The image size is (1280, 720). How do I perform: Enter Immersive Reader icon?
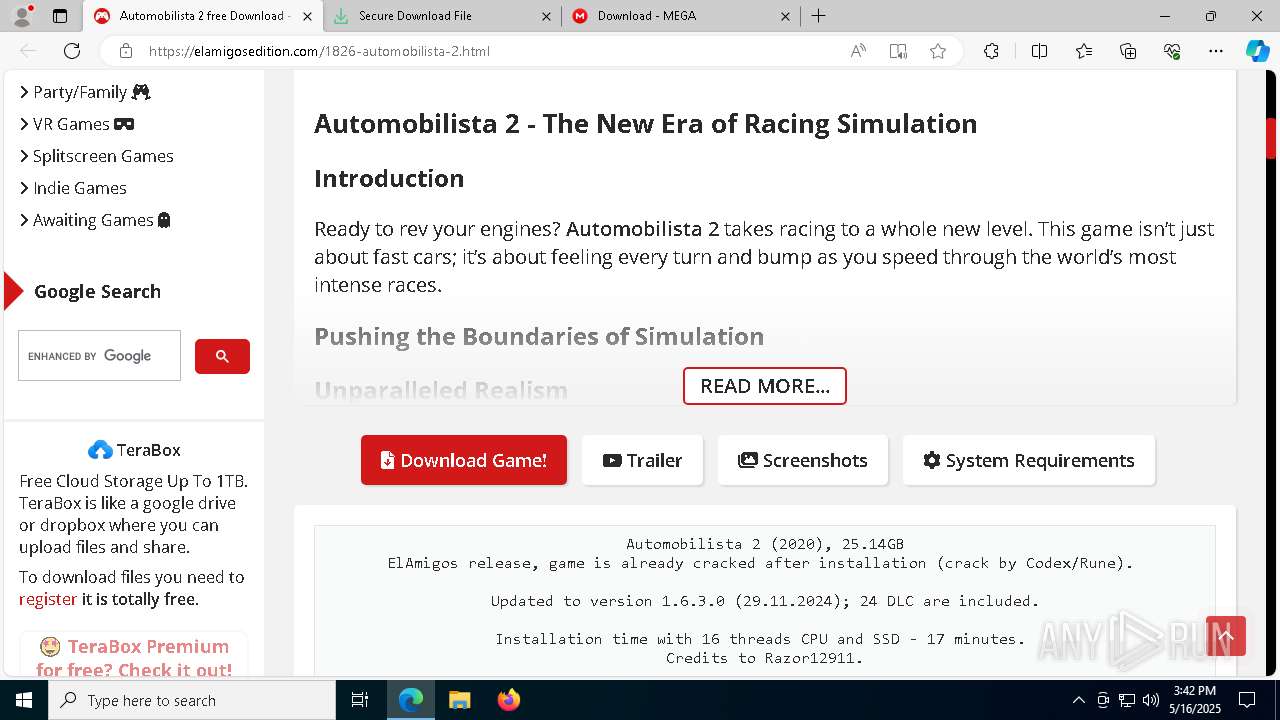pyautogui.click(x=898, y=51)
